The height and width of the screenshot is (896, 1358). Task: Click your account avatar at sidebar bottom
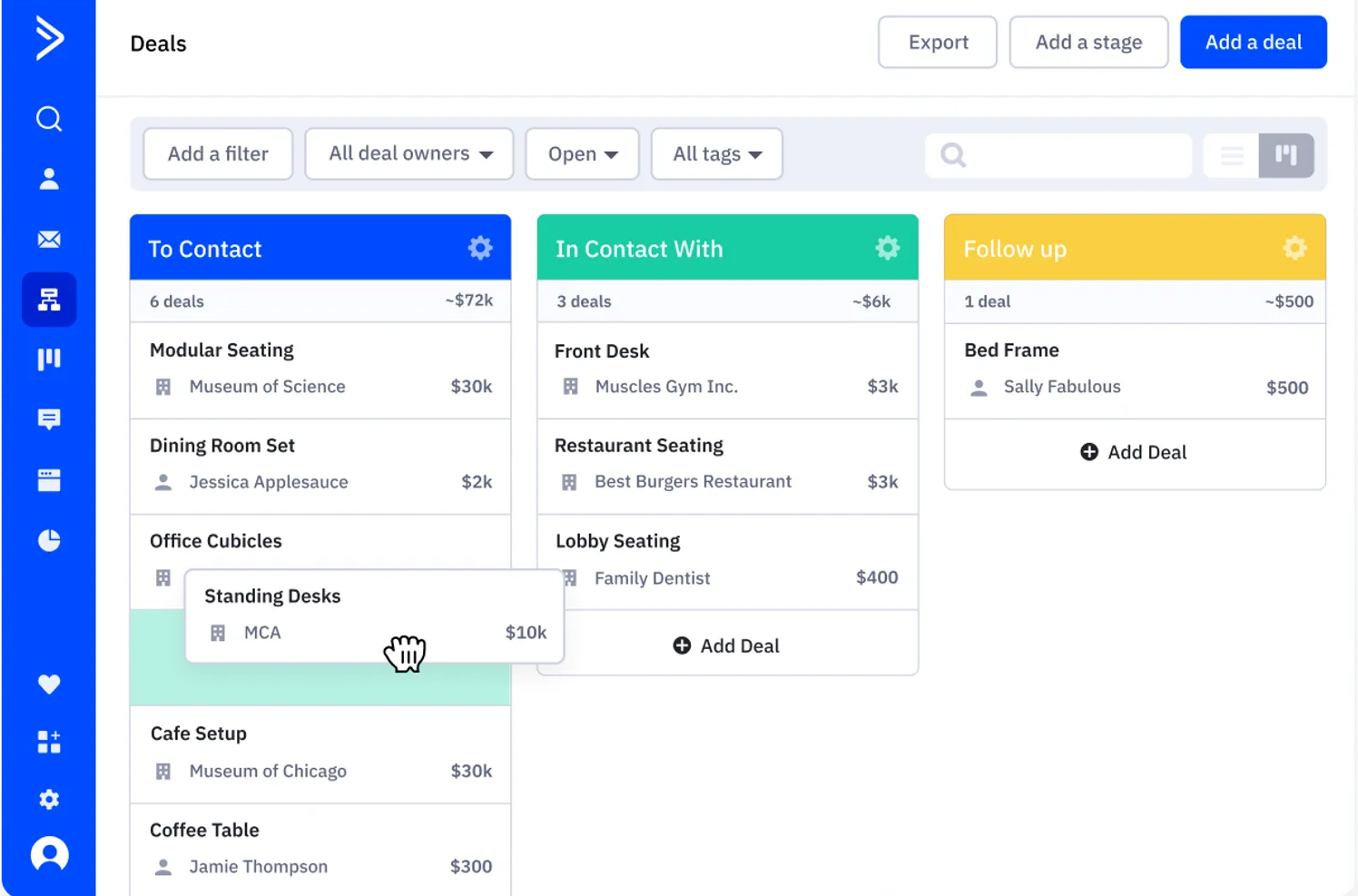[48, 854]
